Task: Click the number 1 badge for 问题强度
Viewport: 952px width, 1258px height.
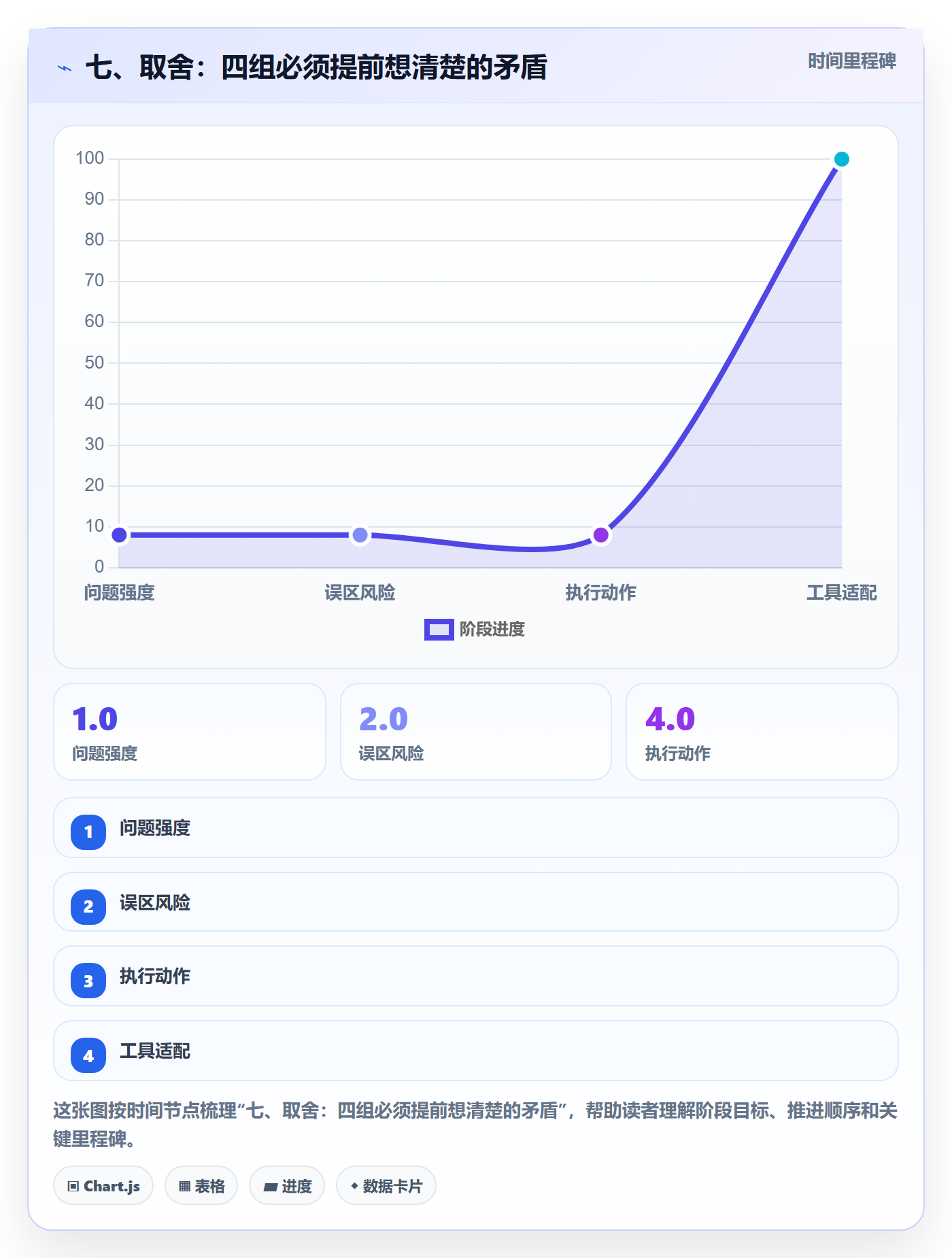Action: 88,832
